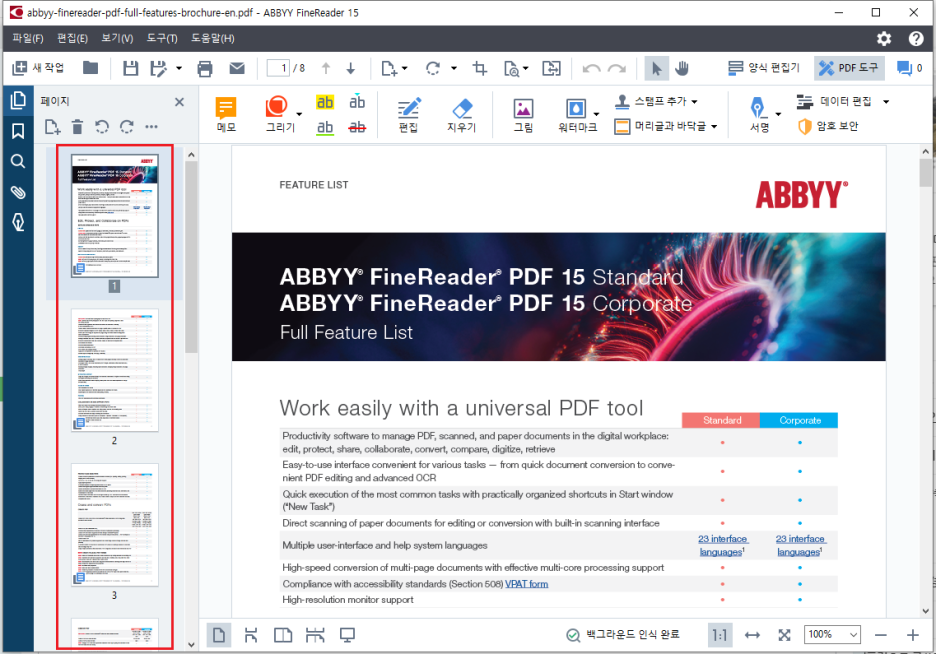Show the comments panel speech bubble icon
The image size is (936, 654).
click(905, 68)
